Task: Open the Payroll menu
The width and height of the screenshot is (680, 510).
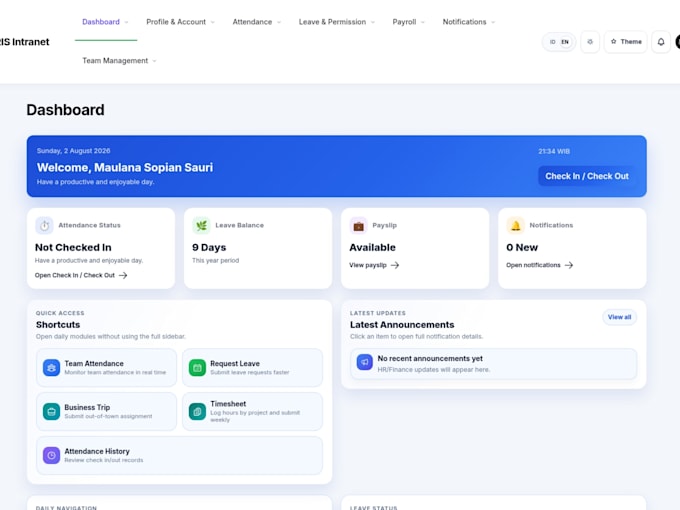Action: (x=404, y=22)
